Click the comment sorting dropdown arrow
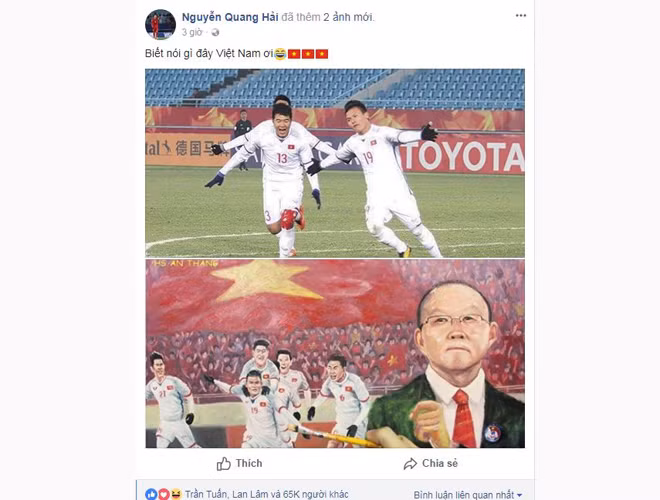Viewport: 660px width, 500px height. pyautogui.click(x=519, y=495)
